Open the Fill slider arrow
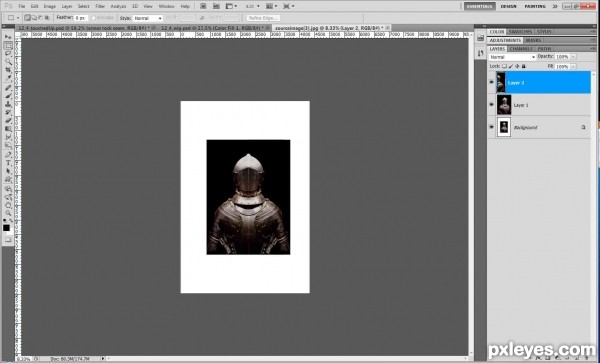Image resolution: width=600 pixels, height=363 pixels. click(x=573, y=66)
